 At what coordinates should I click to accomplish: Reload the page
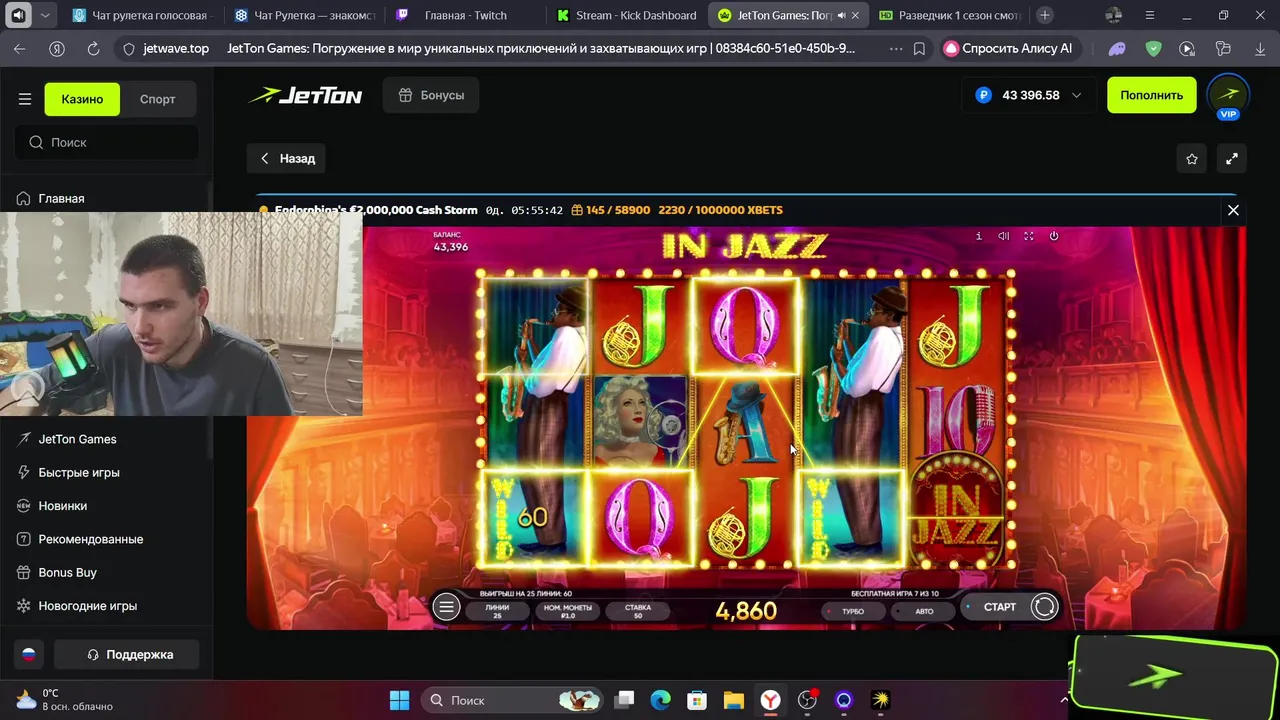pyautogui.click(x=93, y=48)
